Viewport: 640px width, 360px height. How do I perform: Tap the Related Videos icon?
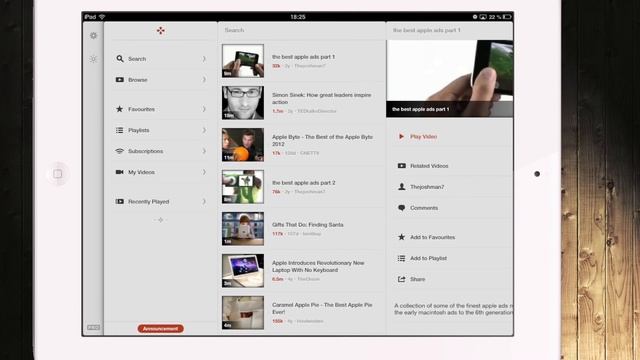[402, 166]
